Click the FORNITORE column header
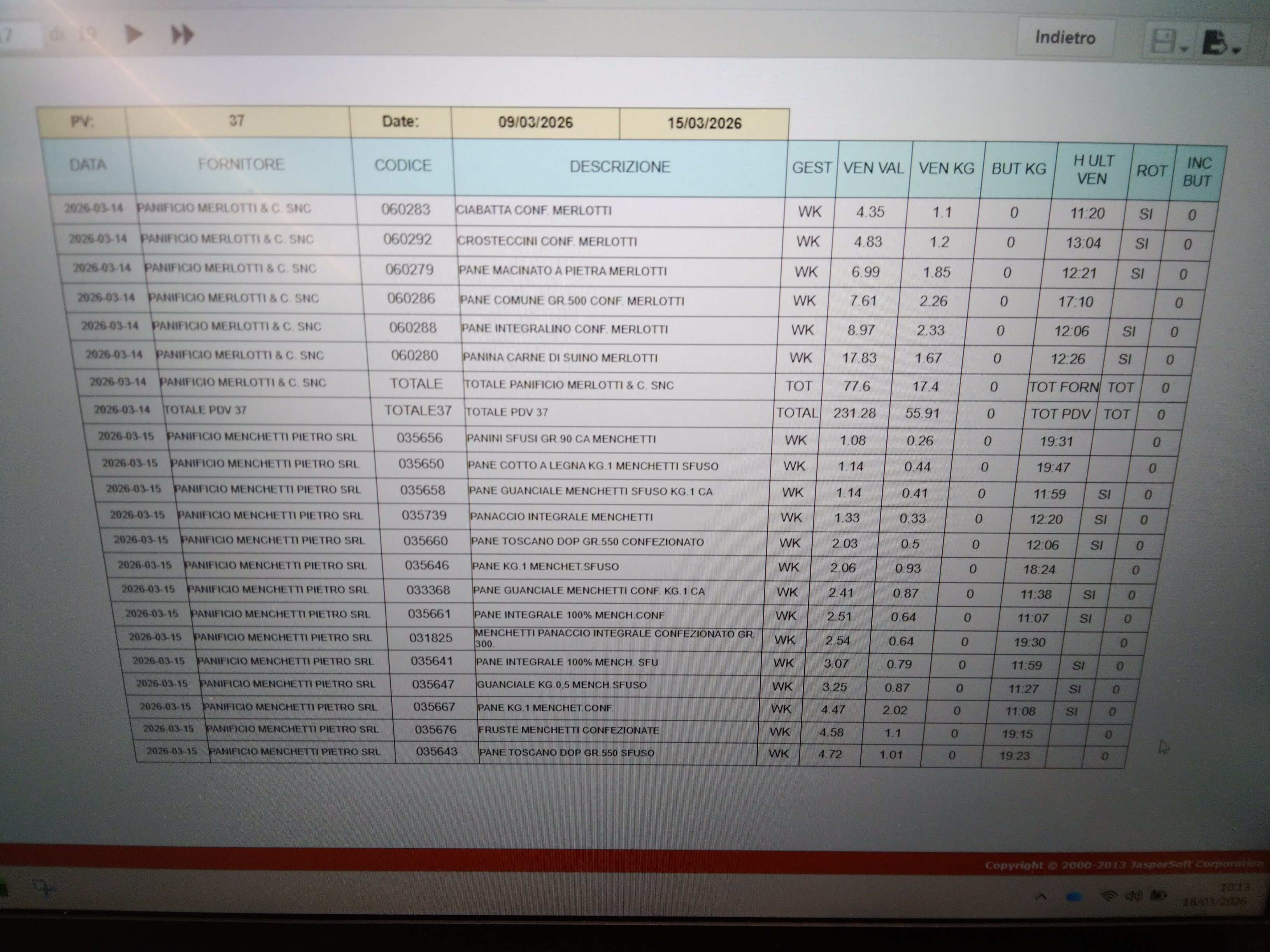 pos(241,164)
